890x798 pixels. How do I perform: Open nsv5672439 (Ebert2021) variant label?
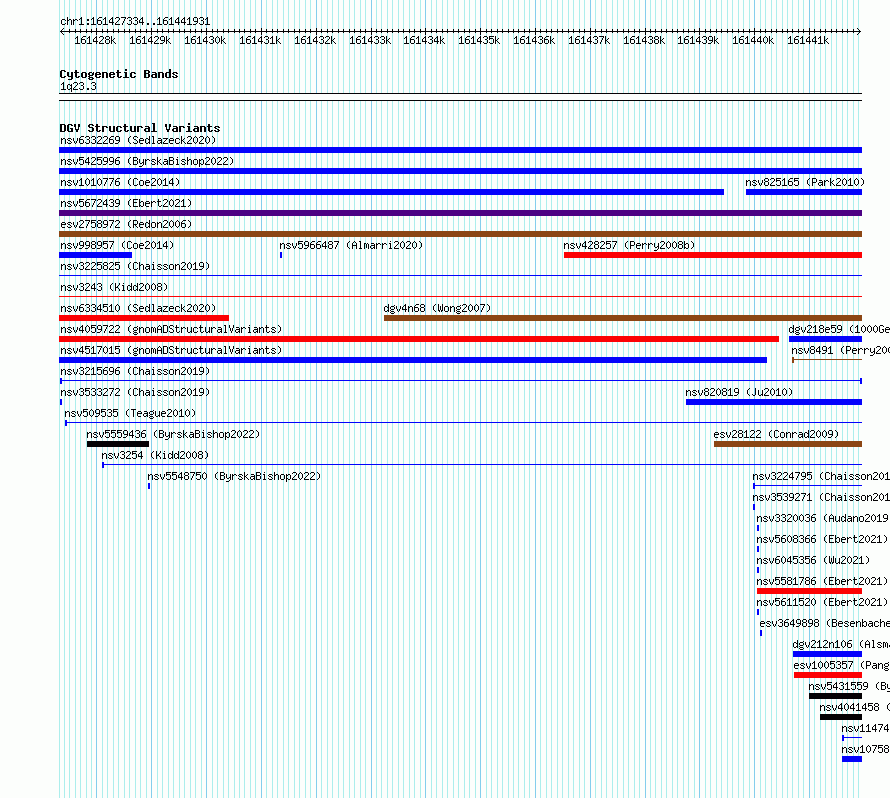coord(126,203)
